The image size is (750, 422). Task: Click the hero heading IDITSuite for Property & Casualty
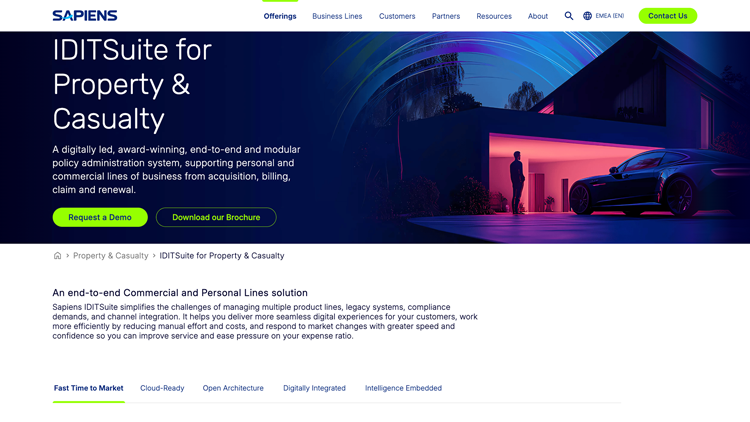click(x=132, y=84)
